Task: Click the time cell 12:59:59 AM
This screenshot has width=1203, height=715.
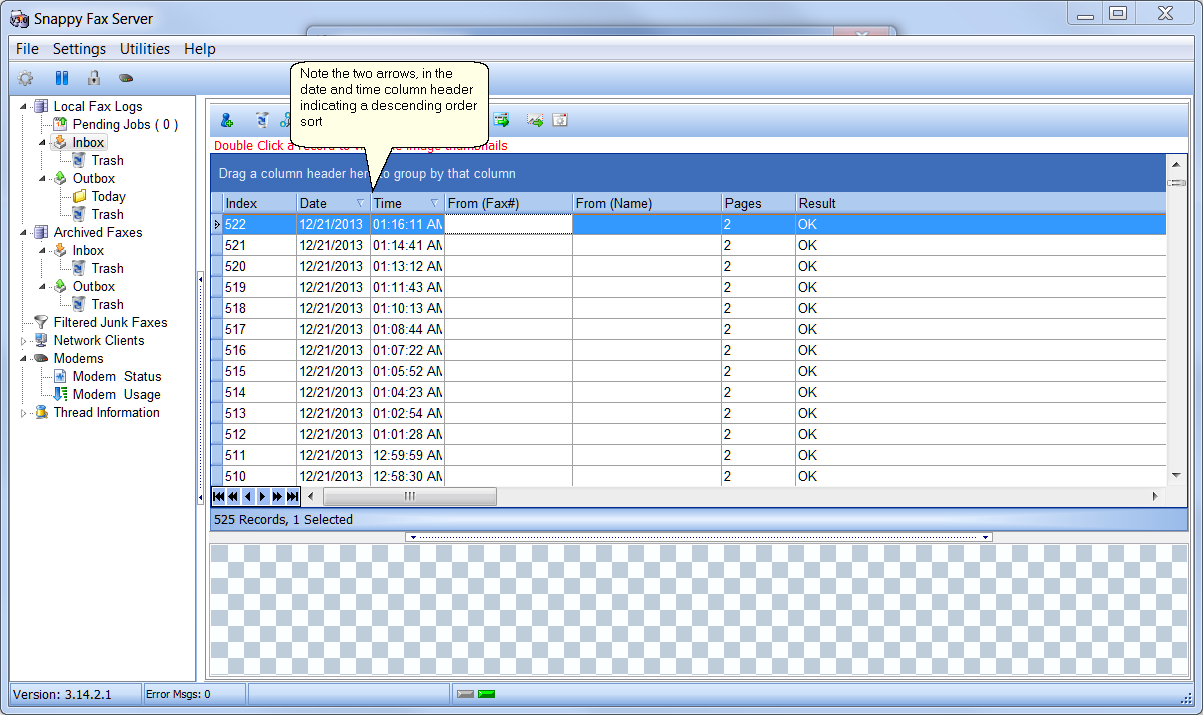Action: coord(408,455)
